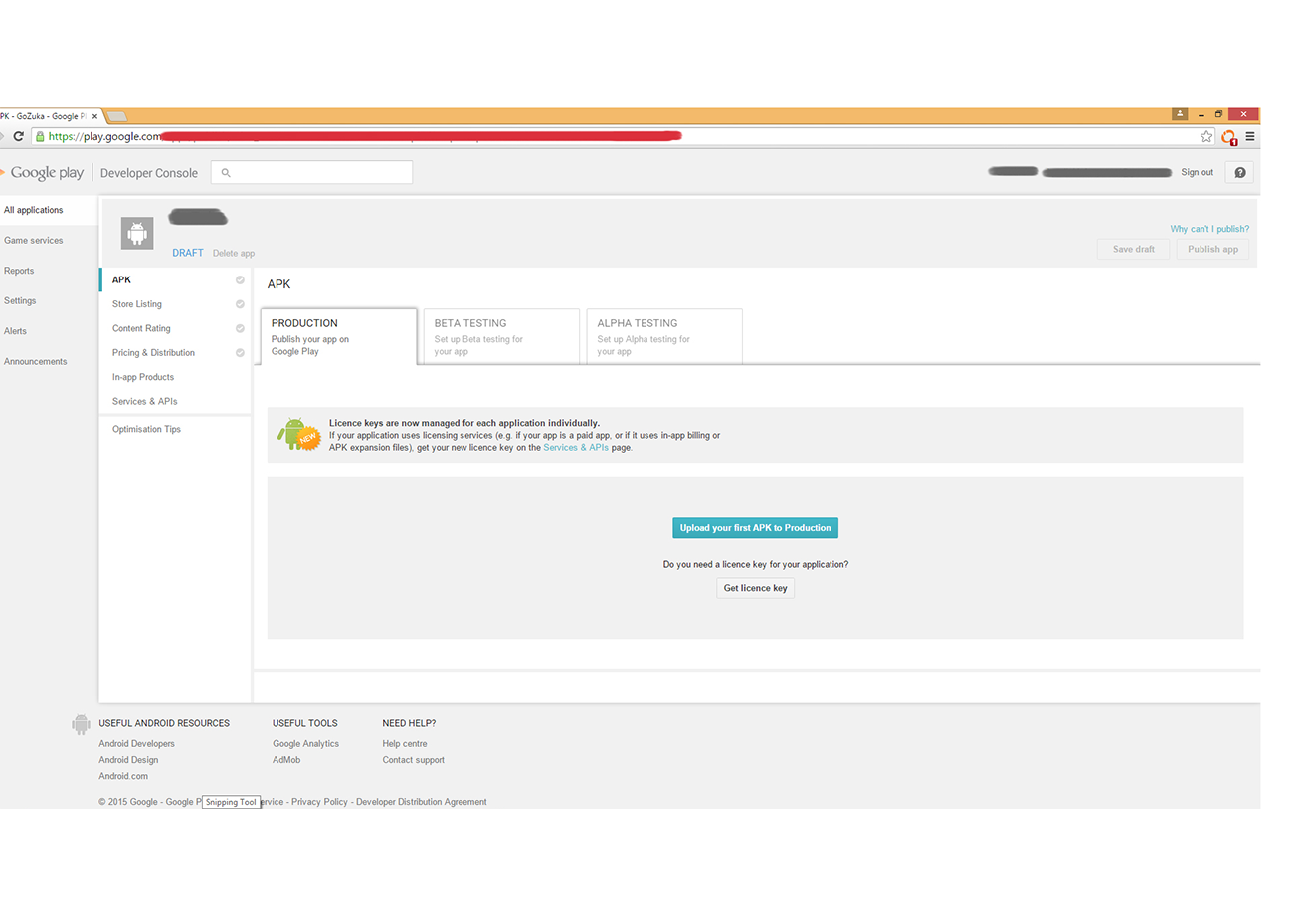Open Android Developers footer link

pyautogui.click(x=136, y=744)
